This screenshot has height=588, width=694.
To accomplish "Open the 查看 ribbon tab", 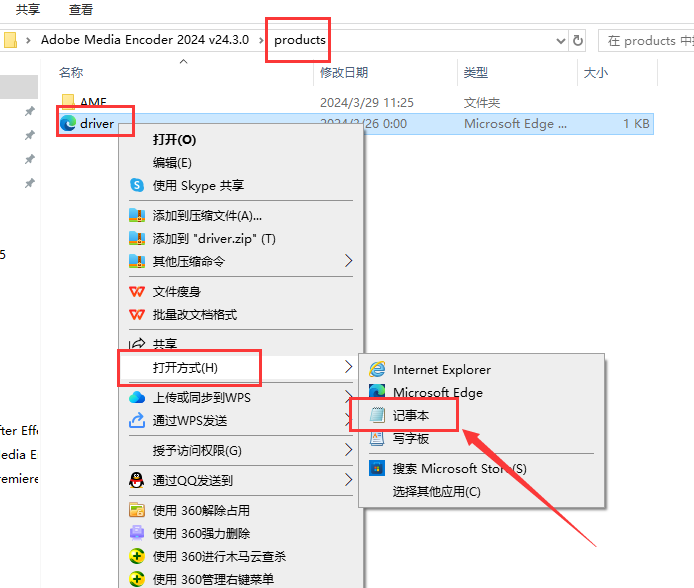I will tap(81, 9).
